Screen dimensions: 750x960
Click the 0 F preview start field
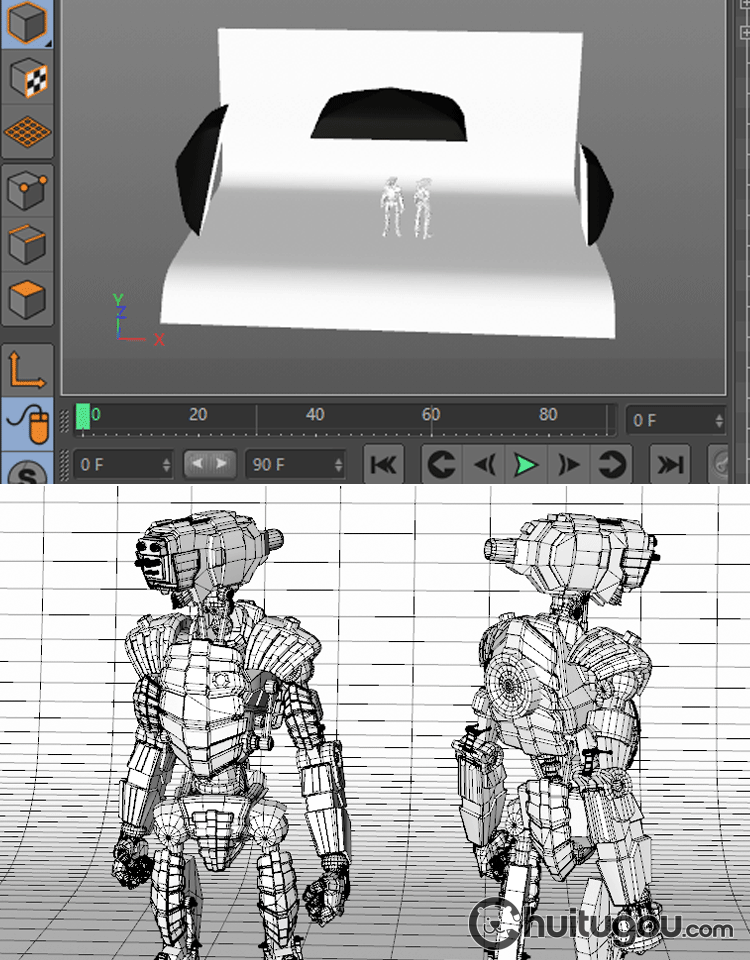tap(118, 465)
